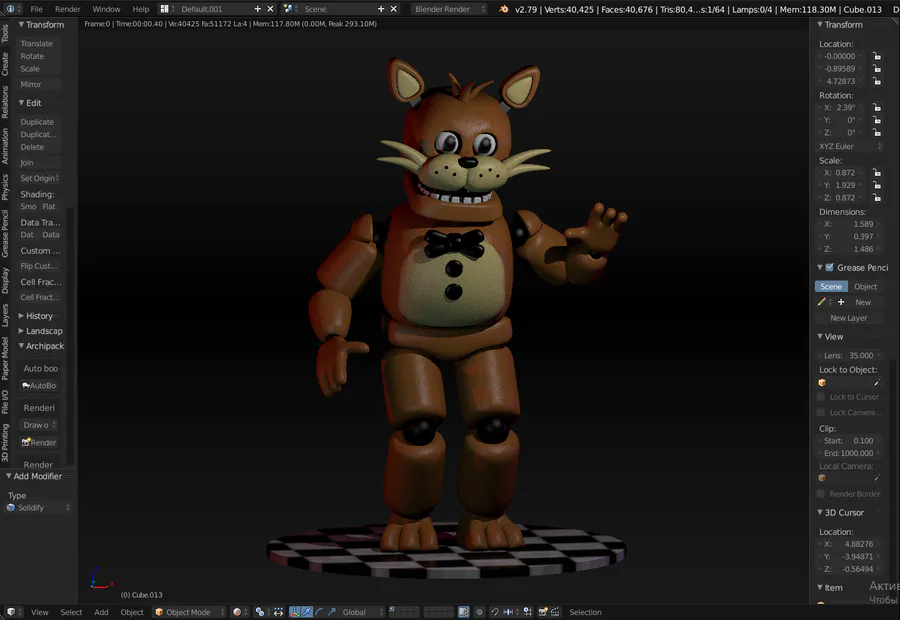Image resolution: width=900 pixels, height=620 pixels.
Task: Open snap element type selector
Action: [x=510, y=612]
